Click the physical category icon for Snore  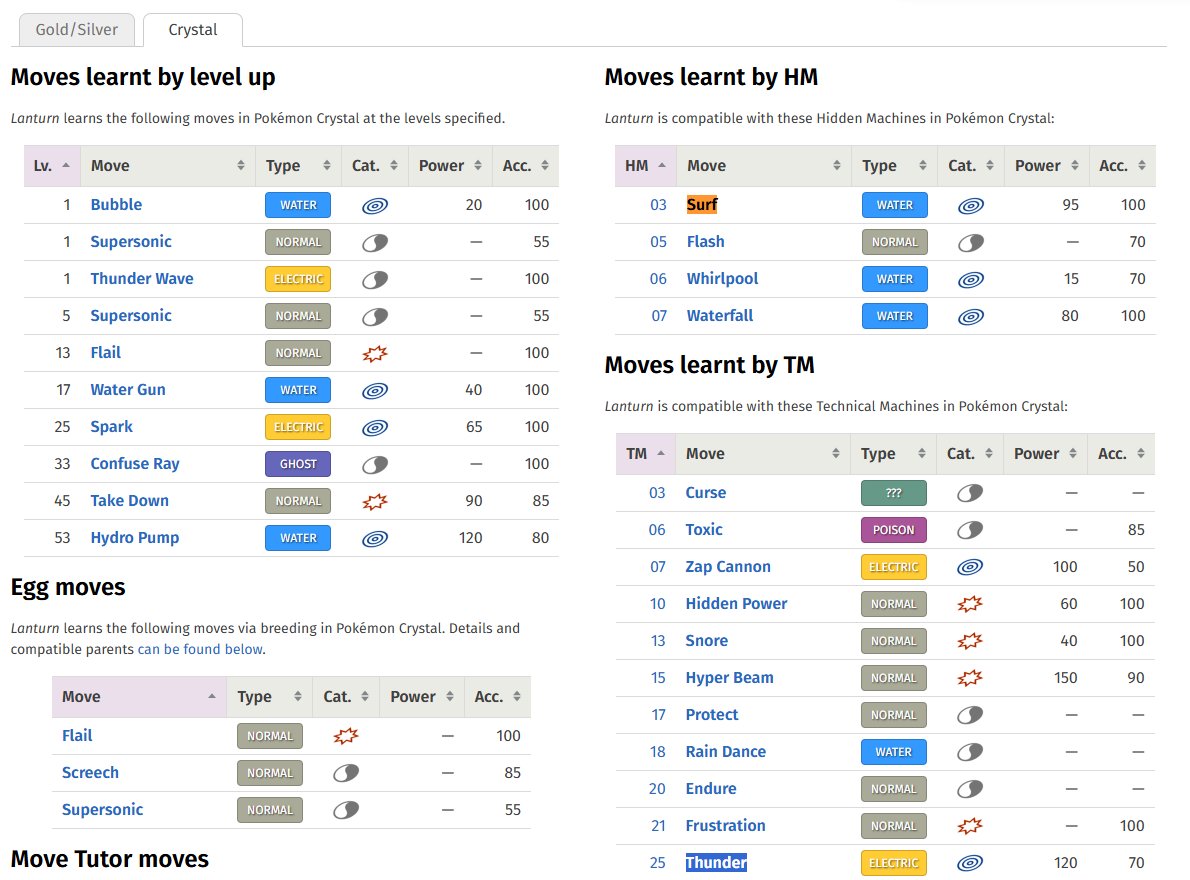[x=970, y=641]
